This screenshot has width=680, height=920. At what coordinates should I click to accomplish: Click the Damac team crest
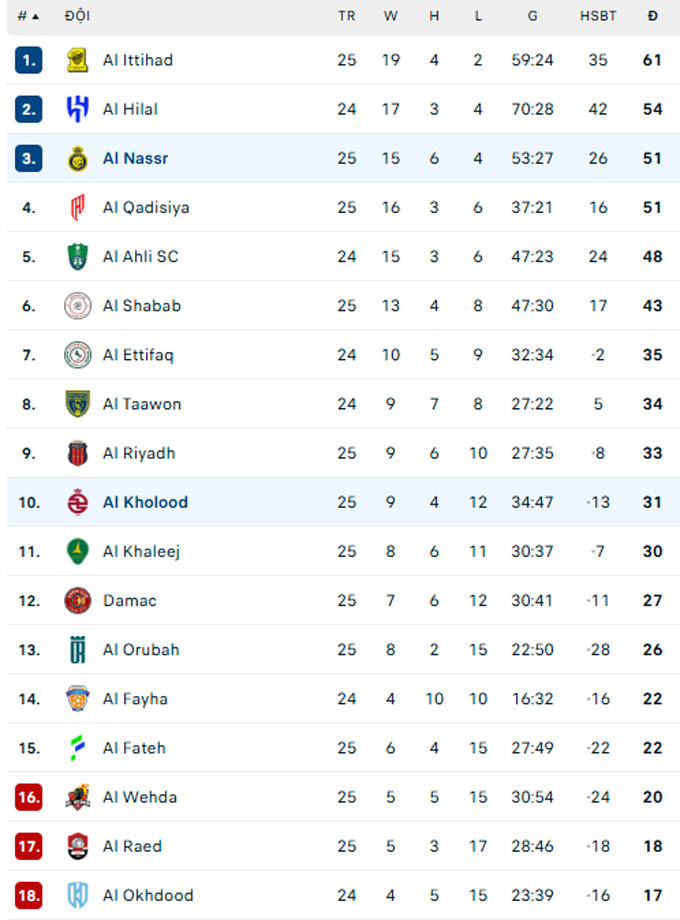(77, 600)
